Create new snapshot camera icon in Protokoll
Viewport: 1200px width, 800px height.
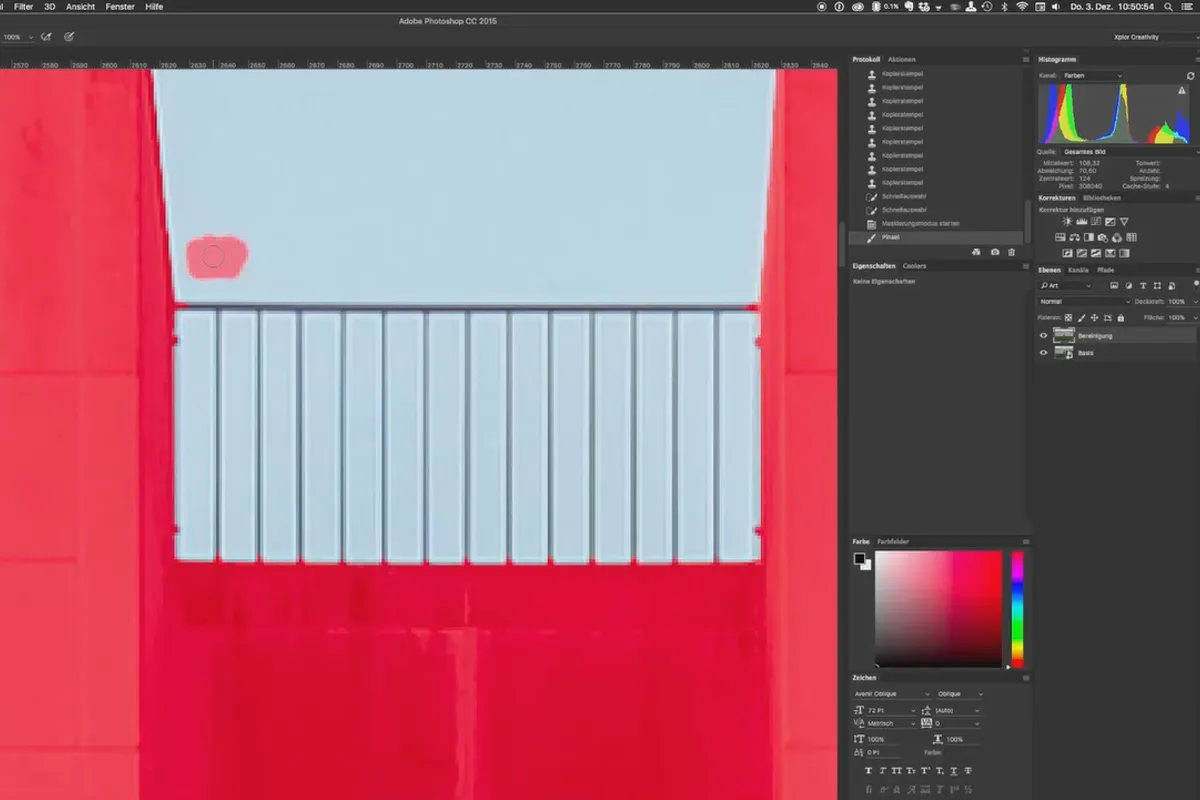pyautogui.click(x=995, y=253)
